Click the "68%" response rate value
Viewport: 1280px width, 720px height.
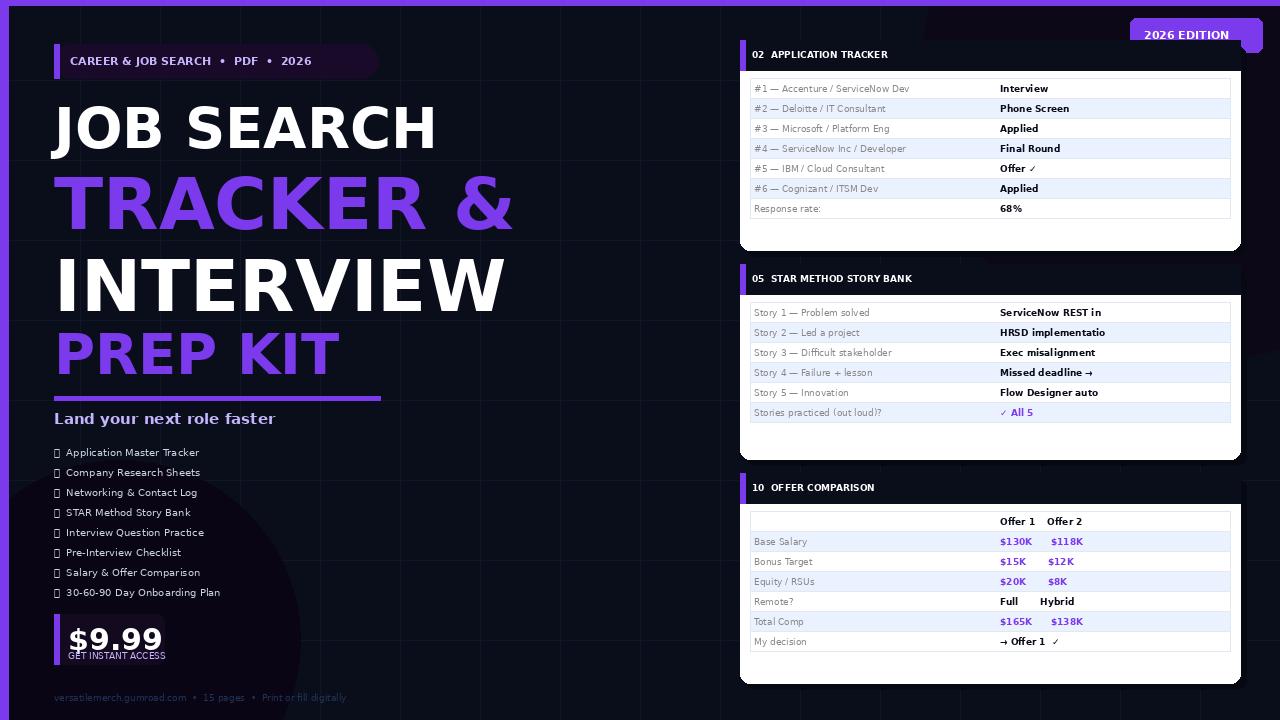point(1011,209)
